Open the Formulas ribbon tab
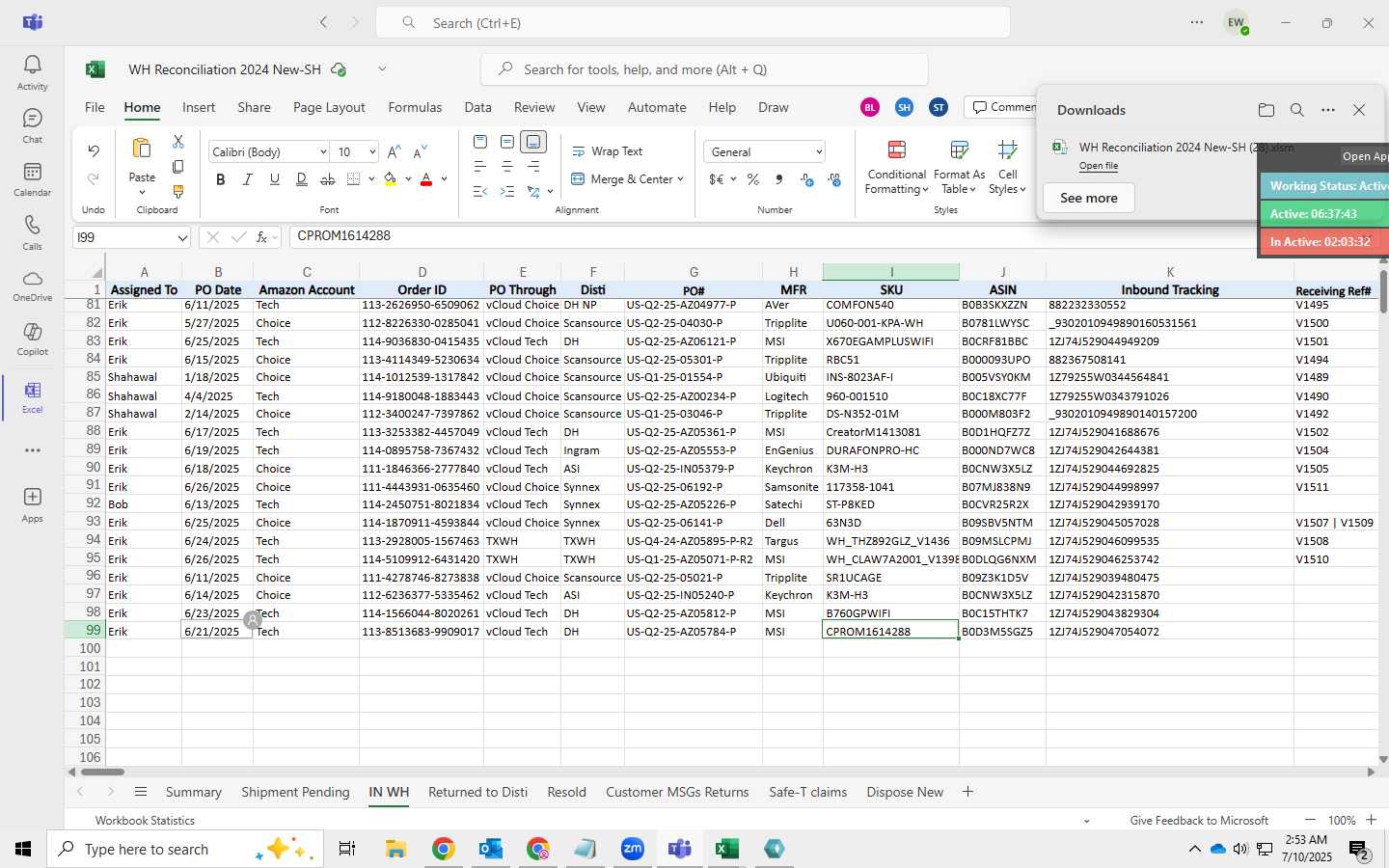Viewport: 1389px width, 868px height. (415, 107)
